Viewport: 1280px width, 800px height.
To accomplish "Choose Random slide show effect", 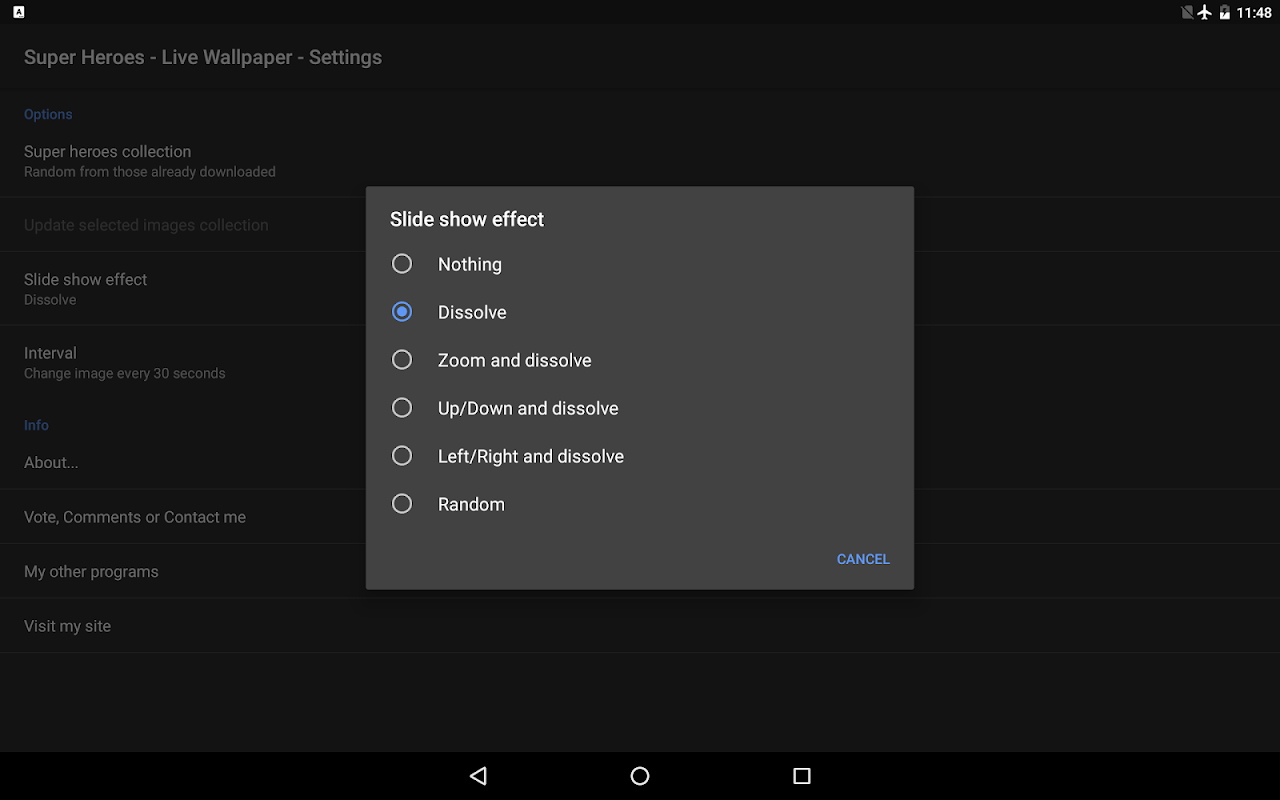I will click(x=402, y=504).
